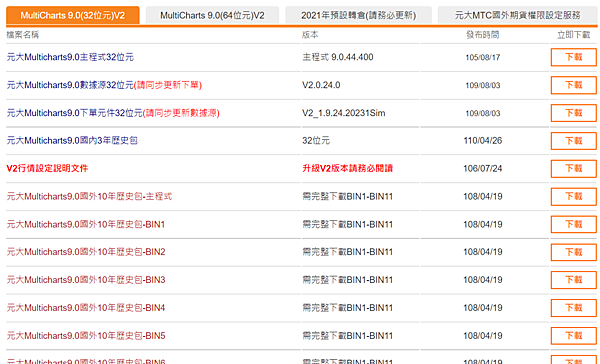Click version text V2.0.24.0
The width and height of the screenshot is (600, 364).
coord(321,85)
